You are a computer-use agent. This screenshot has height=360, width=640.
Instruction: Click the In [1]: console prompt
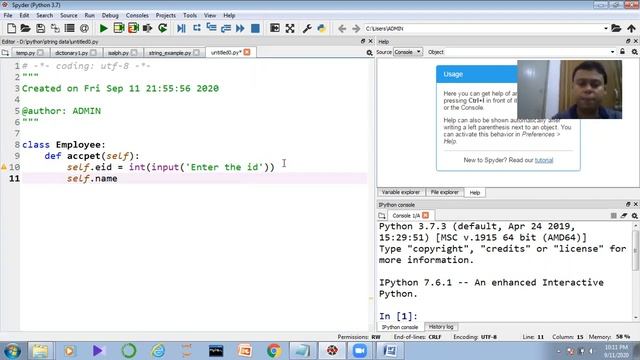398,316
